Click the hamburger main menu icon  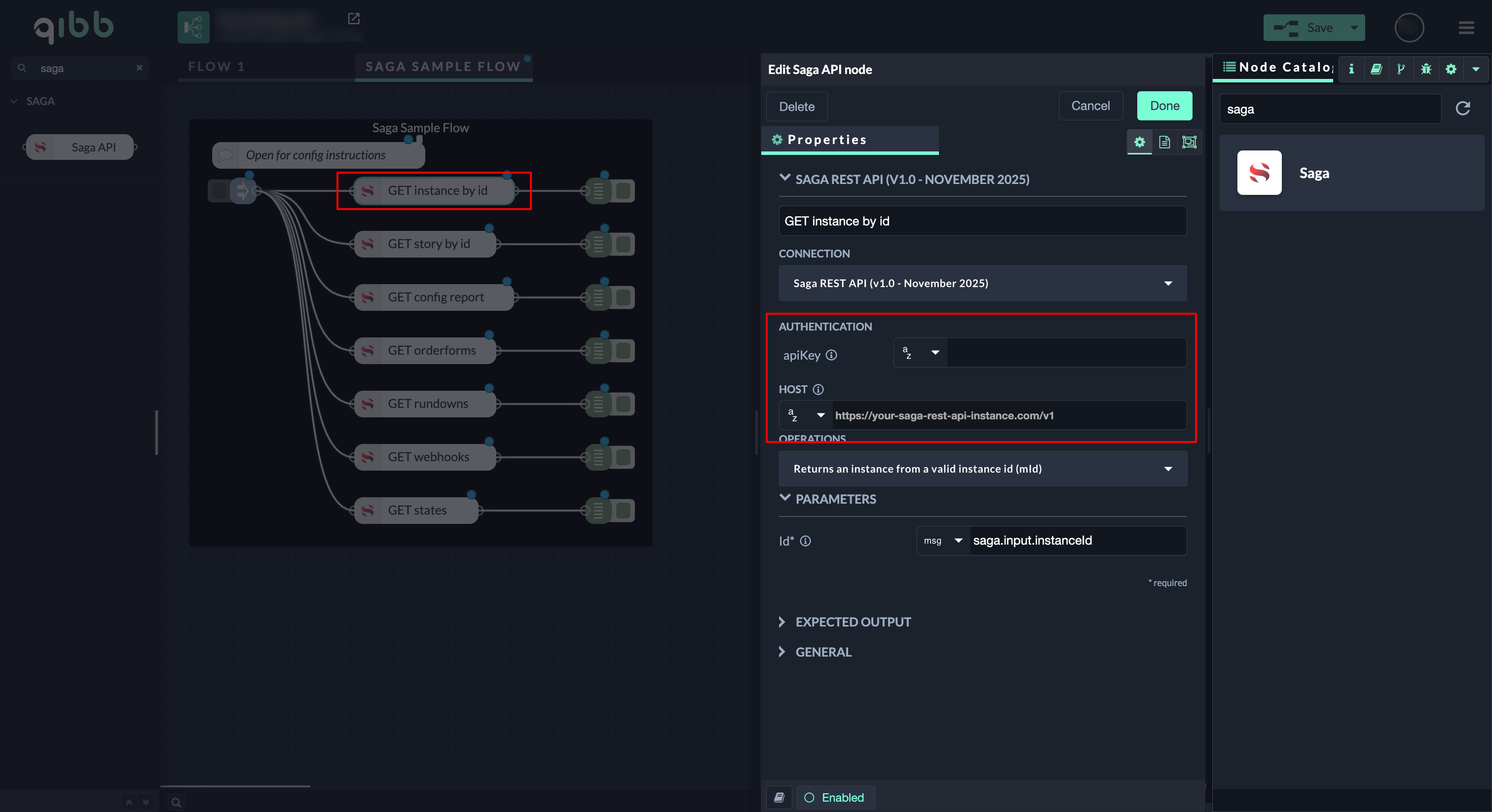point(1466,28)
